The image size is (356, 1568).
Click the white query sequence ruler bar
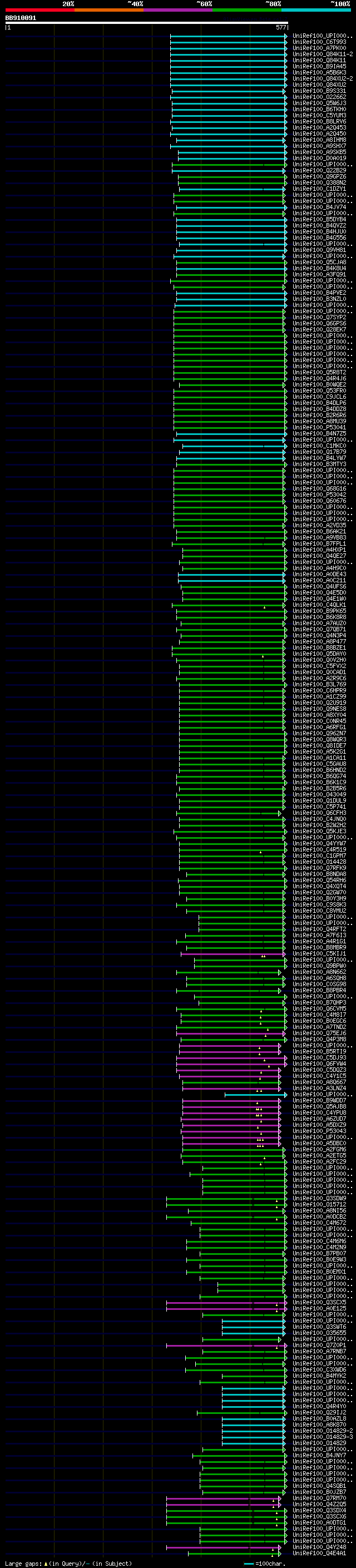(x=147, y=22)
